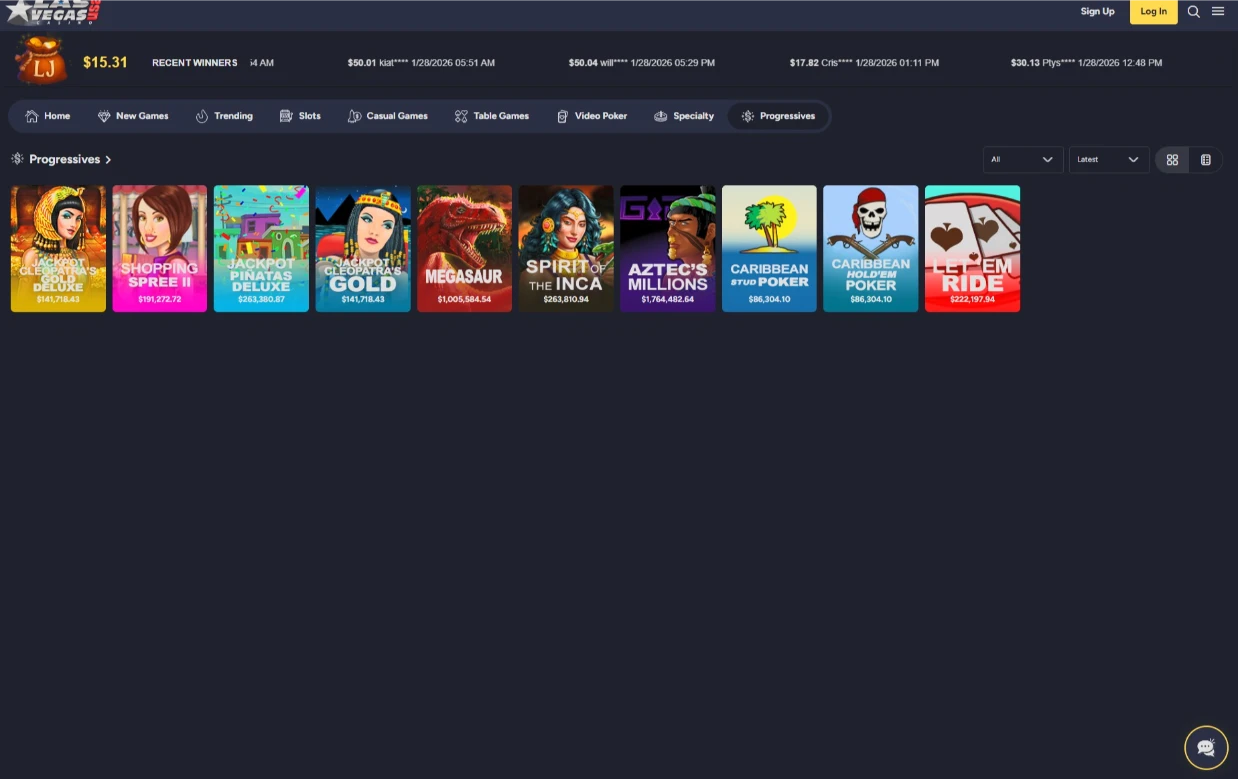Screen dimensions: 1238x779
Task: Select the Table Games tab
Action: 492,116
